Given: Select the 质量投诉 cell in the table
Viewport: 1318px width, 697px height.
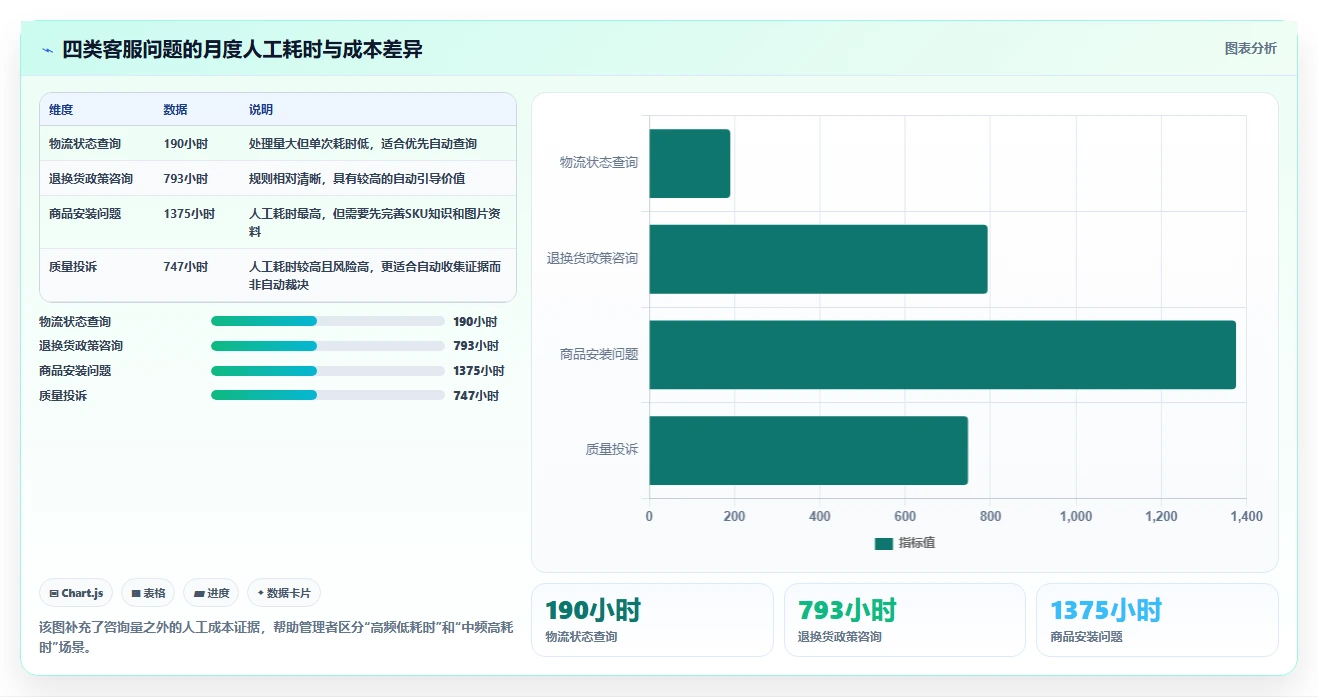Looking at the screenshot, I should pos(73,267).
